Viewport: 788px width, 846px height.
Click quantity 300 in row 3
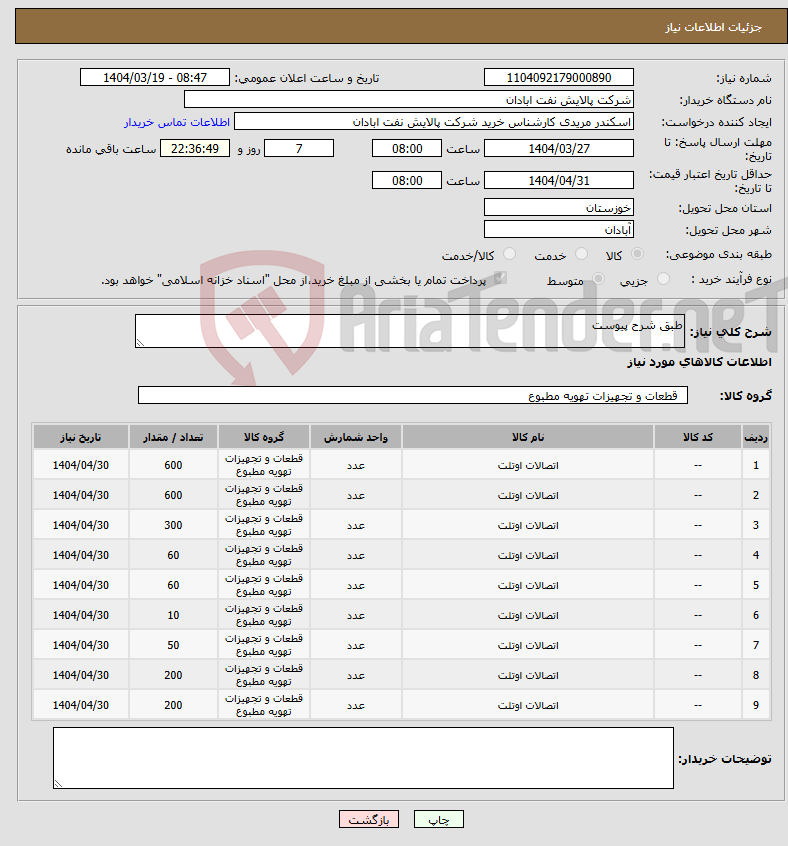tap(173, 526)
